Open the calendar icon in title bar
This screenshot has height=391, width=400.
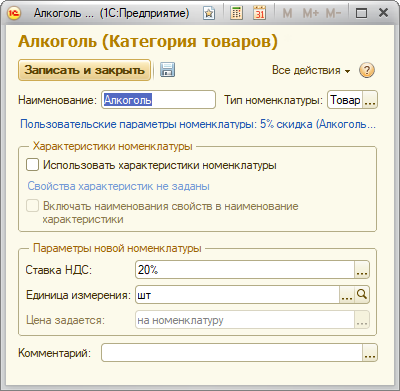pyautogui.click(x=260, y=13)
